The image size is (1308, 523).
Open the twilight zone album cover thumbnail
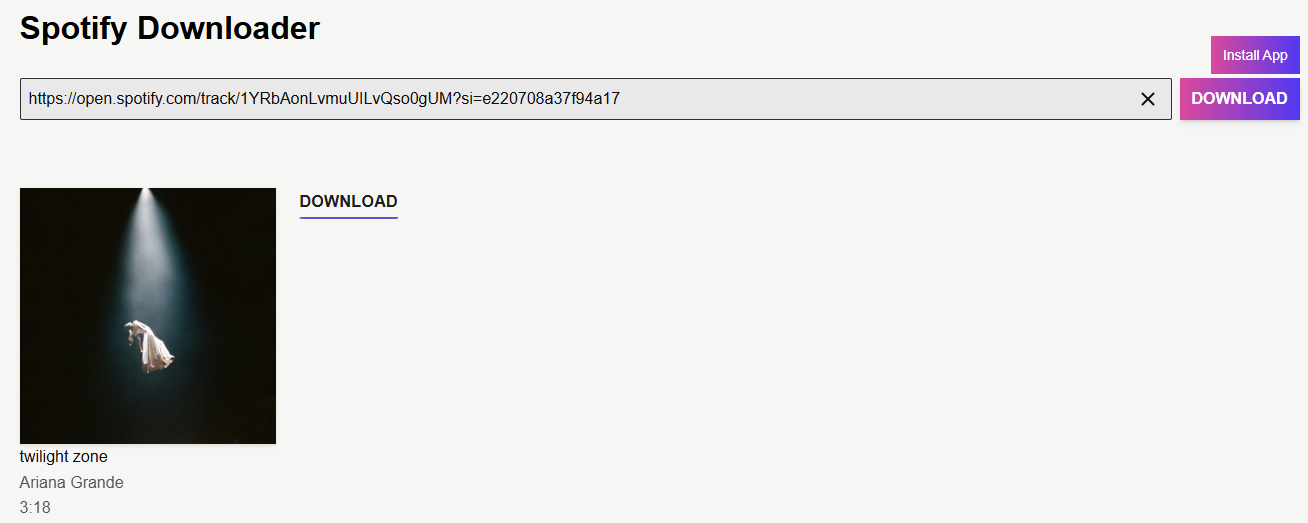(148, 316)
